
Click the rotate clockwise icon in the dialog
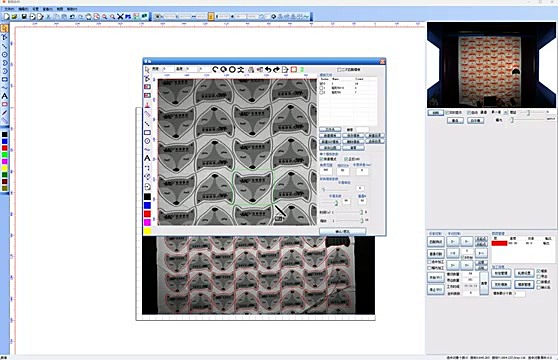223,69
